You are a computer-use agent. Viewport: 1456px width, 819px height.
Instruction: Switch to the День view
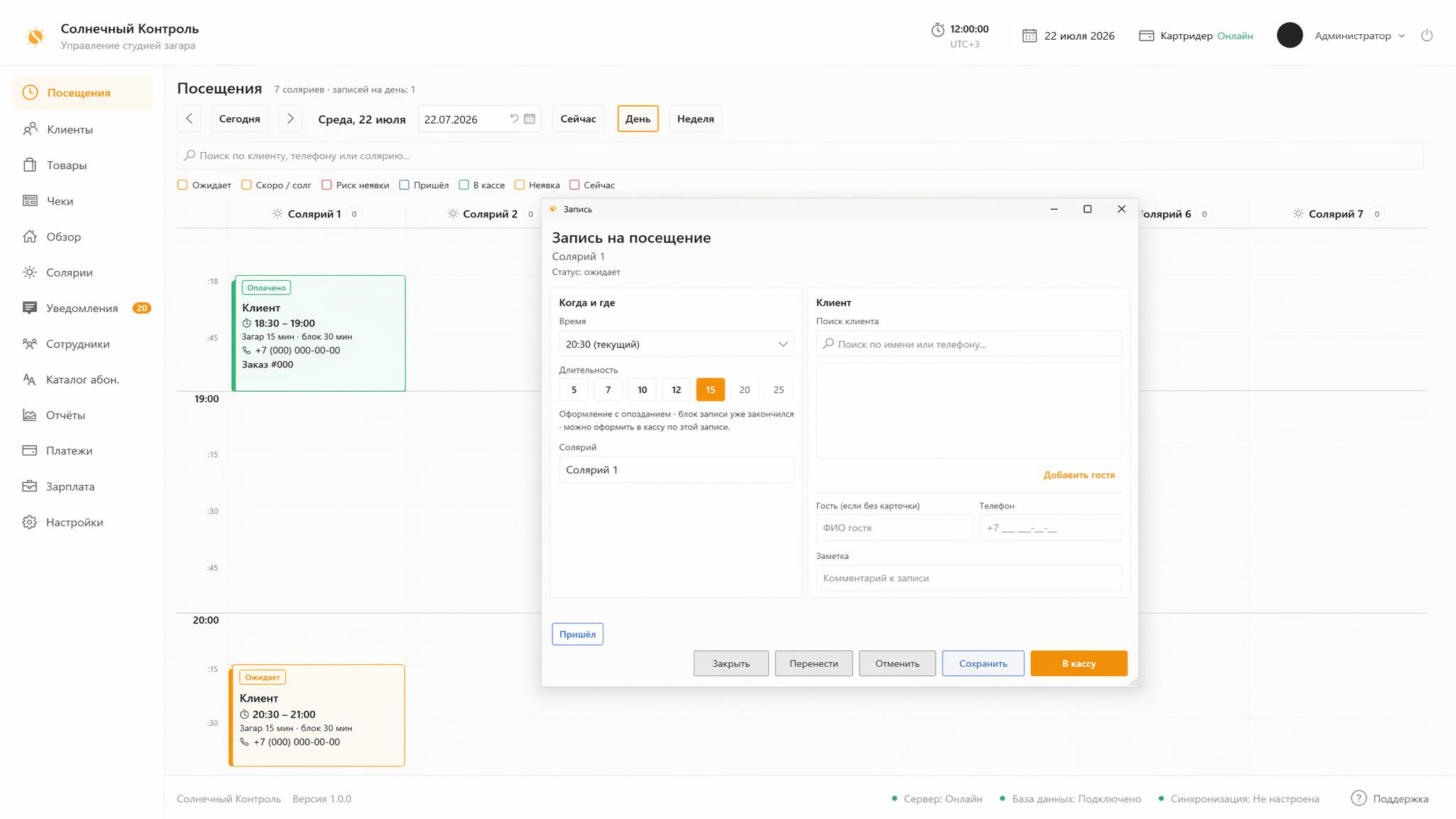(638, 119)
